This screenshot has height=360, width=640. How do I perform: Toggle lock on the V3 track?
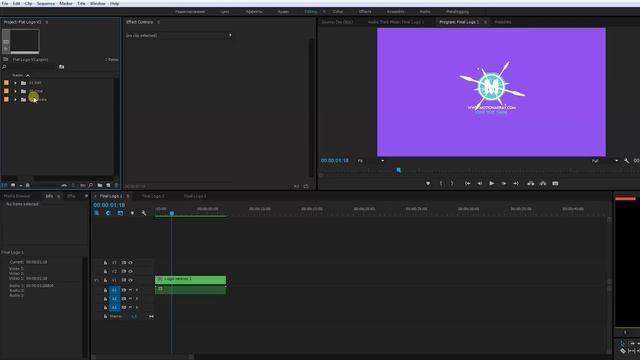coord(105,263)
